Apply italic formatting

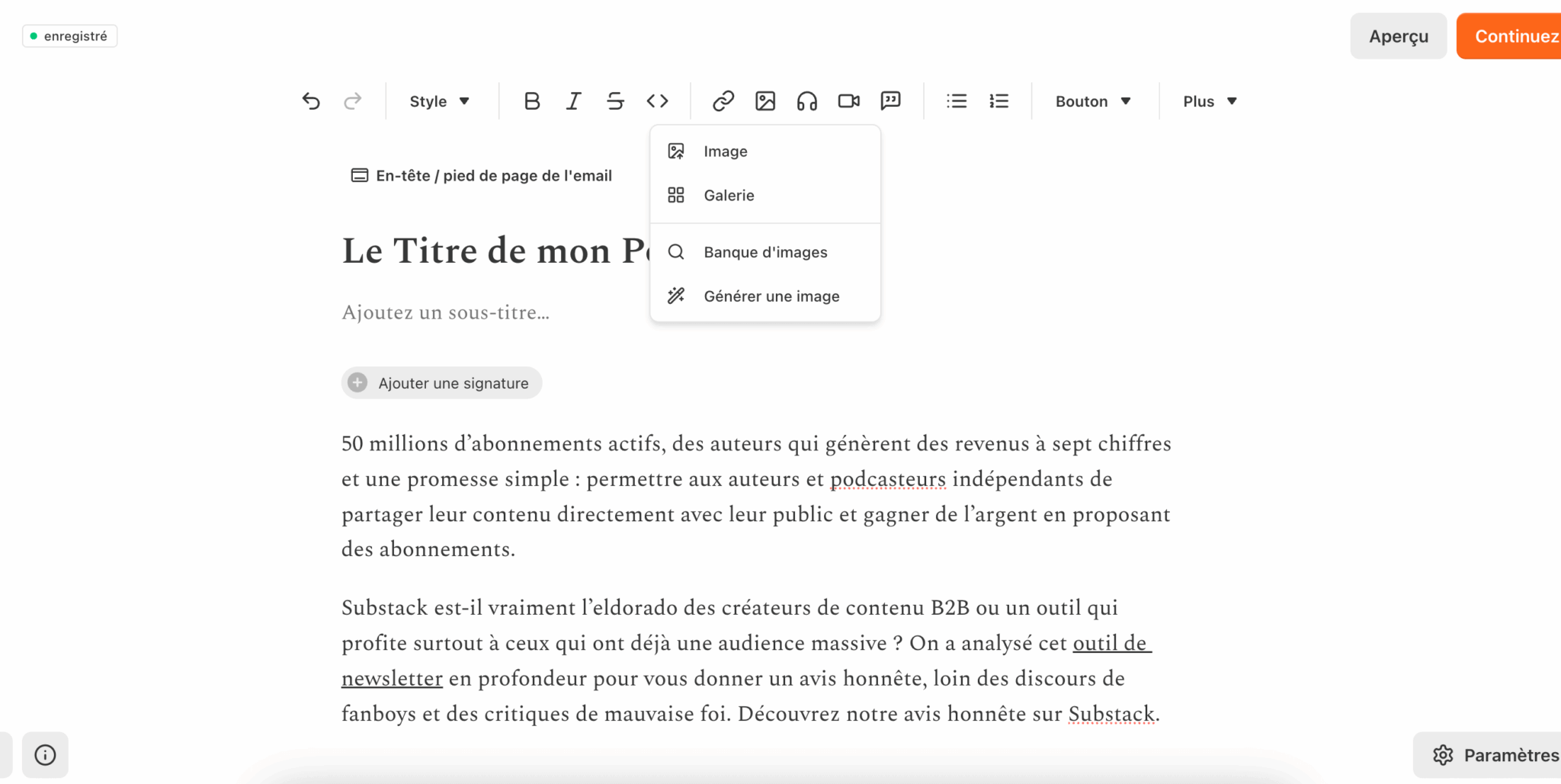point(573,101)
